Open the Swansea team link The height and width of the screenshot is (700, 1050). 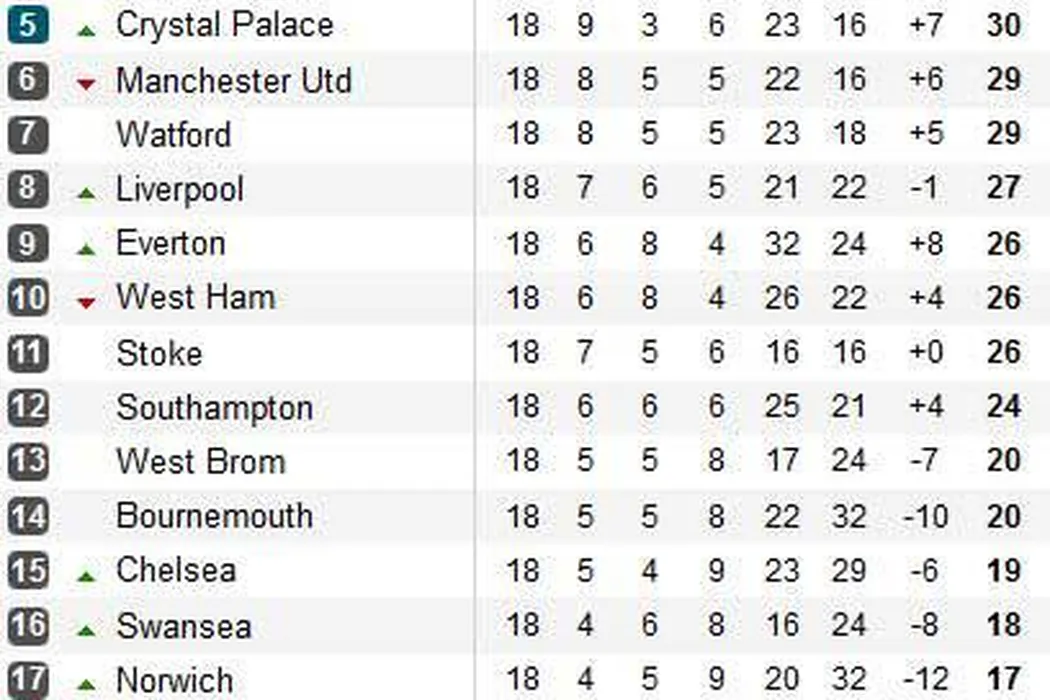pyautogui.click(x=183, y=626)
